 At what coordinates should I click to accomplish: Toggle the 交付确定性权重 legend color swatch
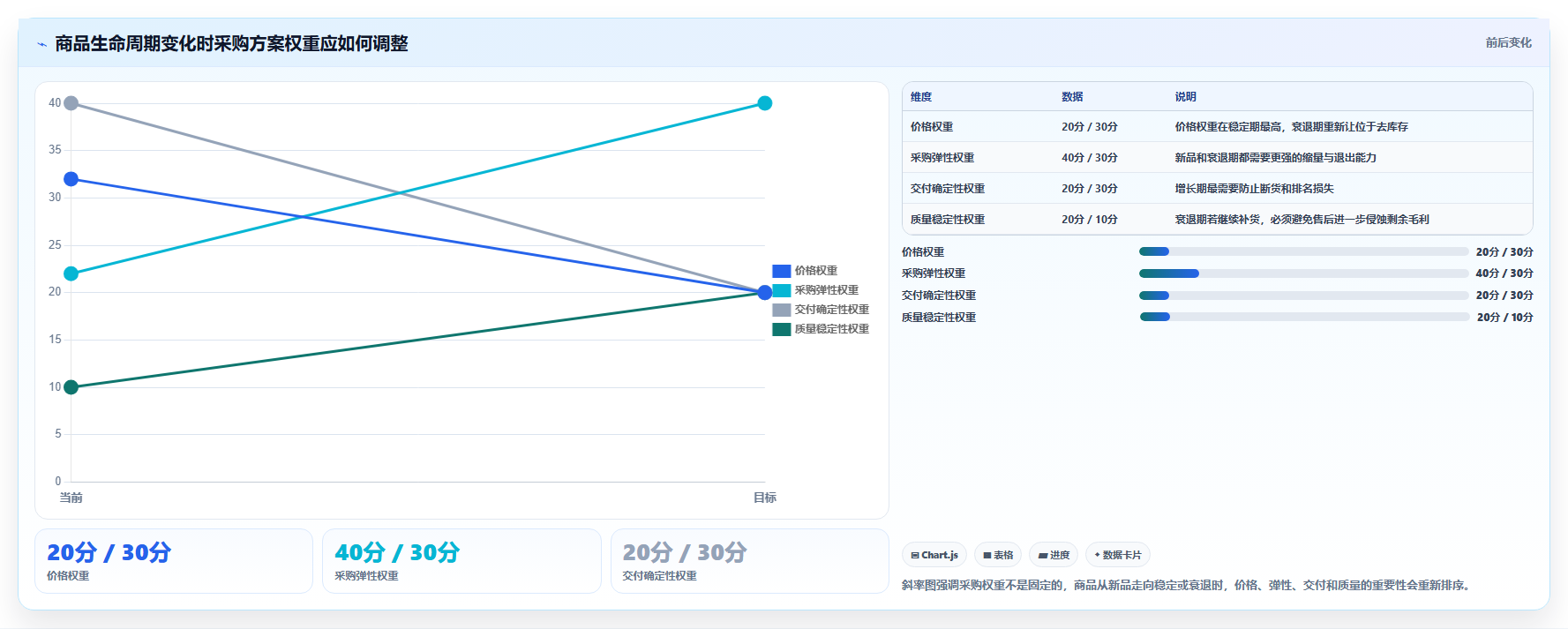pos(781,310)
